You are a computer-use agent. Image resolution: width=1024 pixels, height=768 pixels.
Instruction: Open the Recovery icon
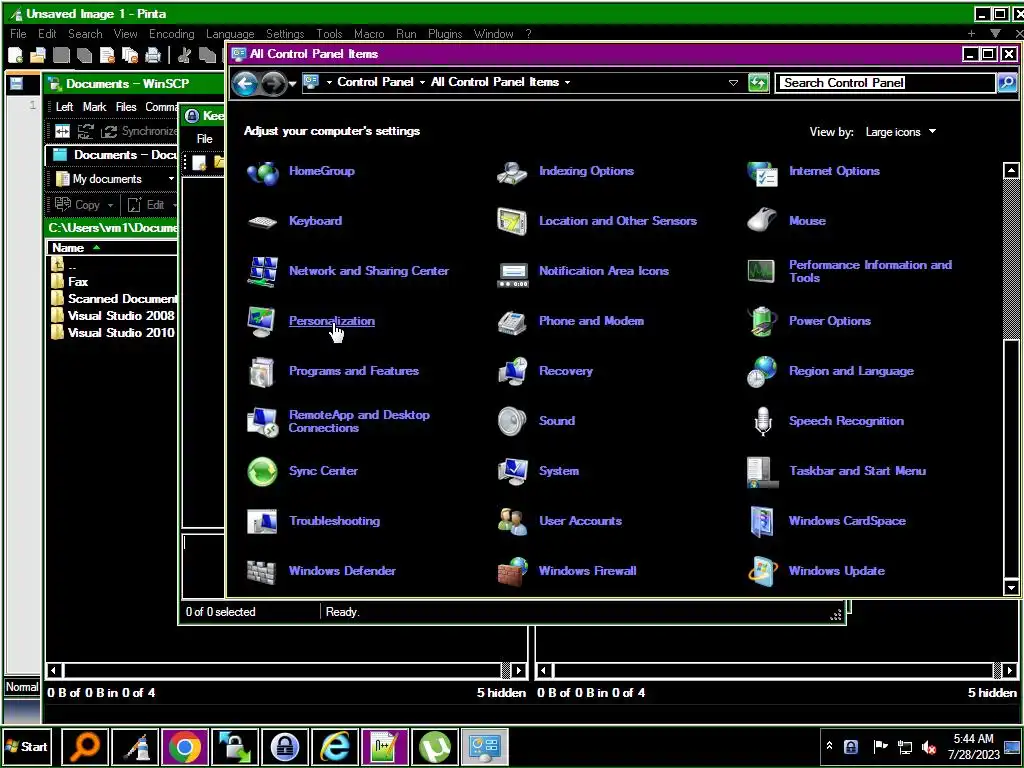coord(513,371)
